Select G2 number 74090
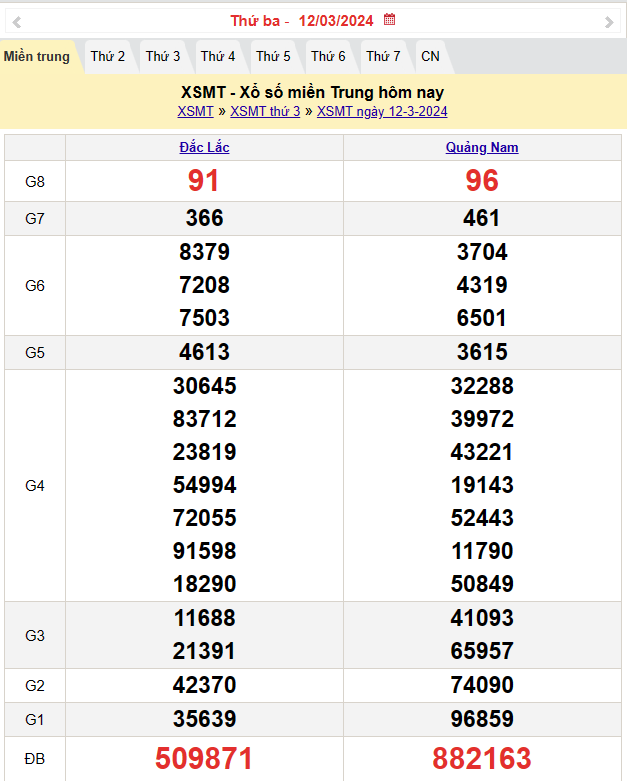The image size is (627, 781). (482, 685)
